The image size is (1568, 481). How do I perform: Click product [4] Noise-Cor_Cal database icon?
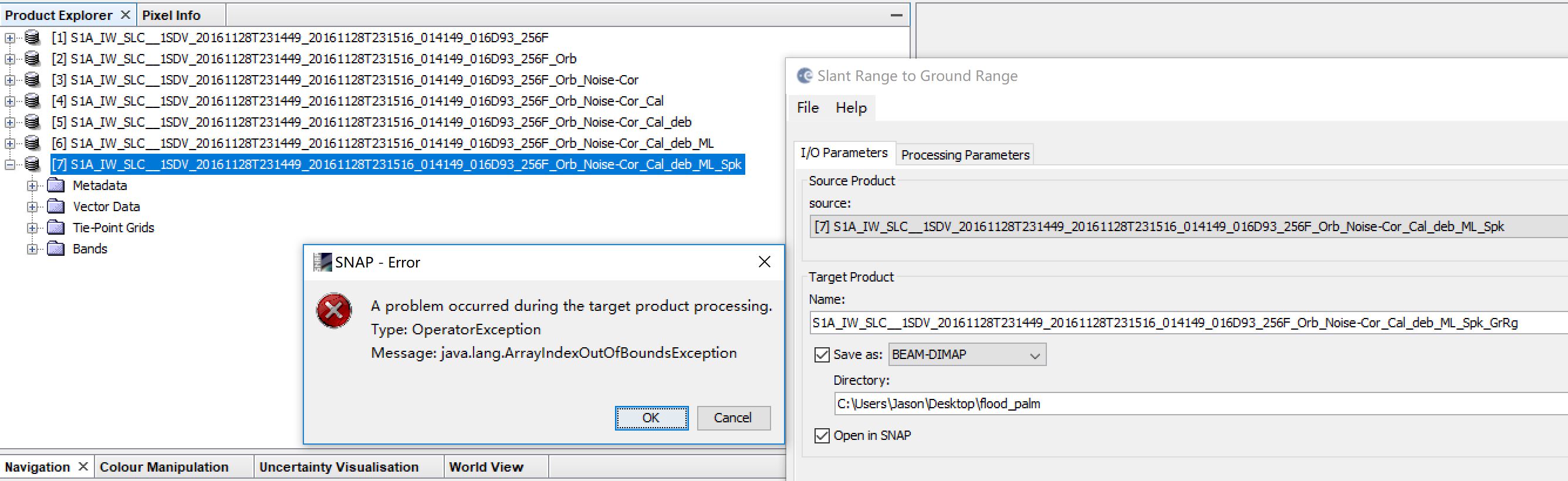[x=32, y=101]
